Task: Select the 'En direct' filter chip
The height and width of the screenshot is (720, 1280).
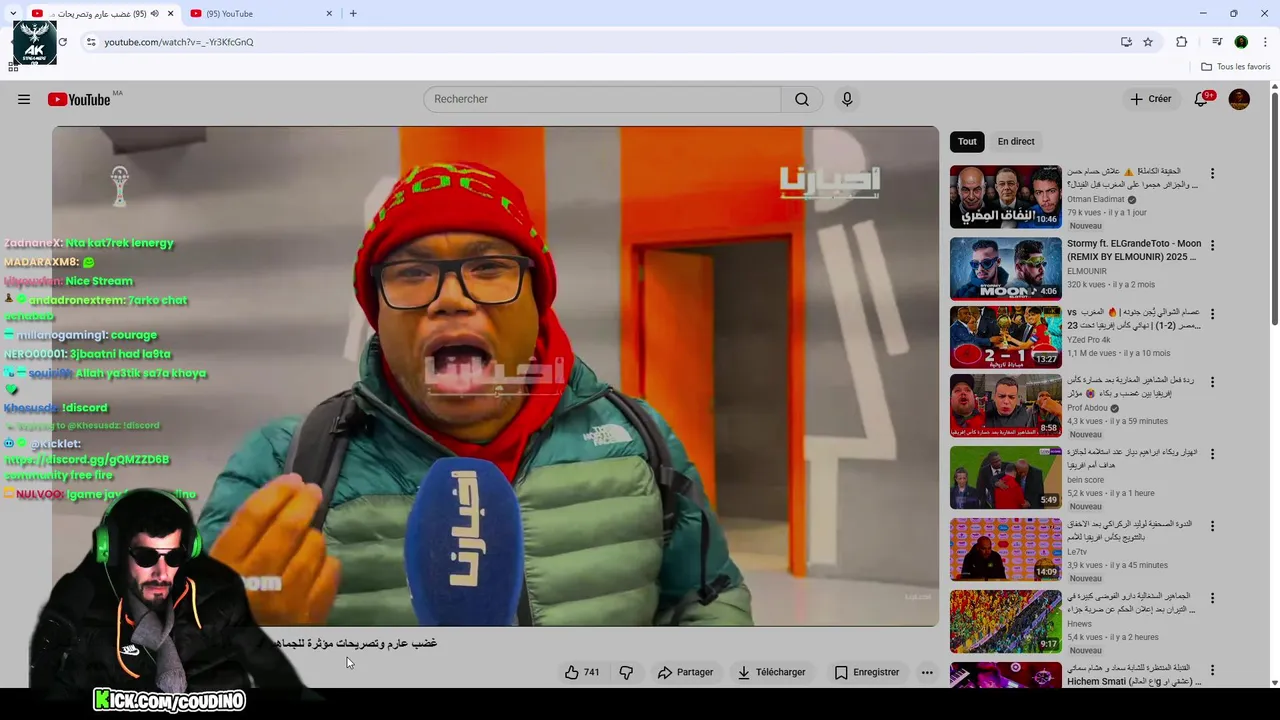Action: pyautogui.click(x=1016, y=141)
